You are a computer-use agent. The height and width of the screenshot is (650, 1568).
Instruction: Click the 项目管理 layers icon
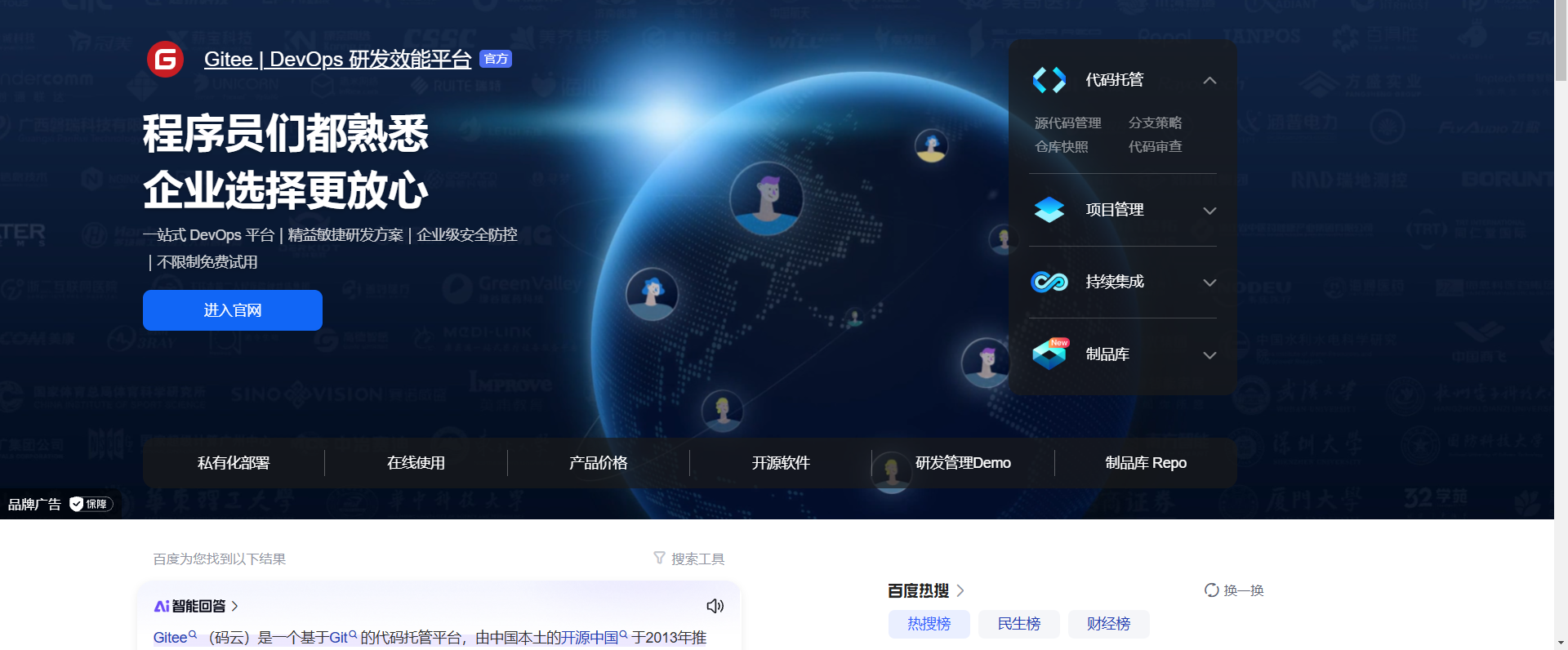pyautogui.click(x=1049, y=210)
